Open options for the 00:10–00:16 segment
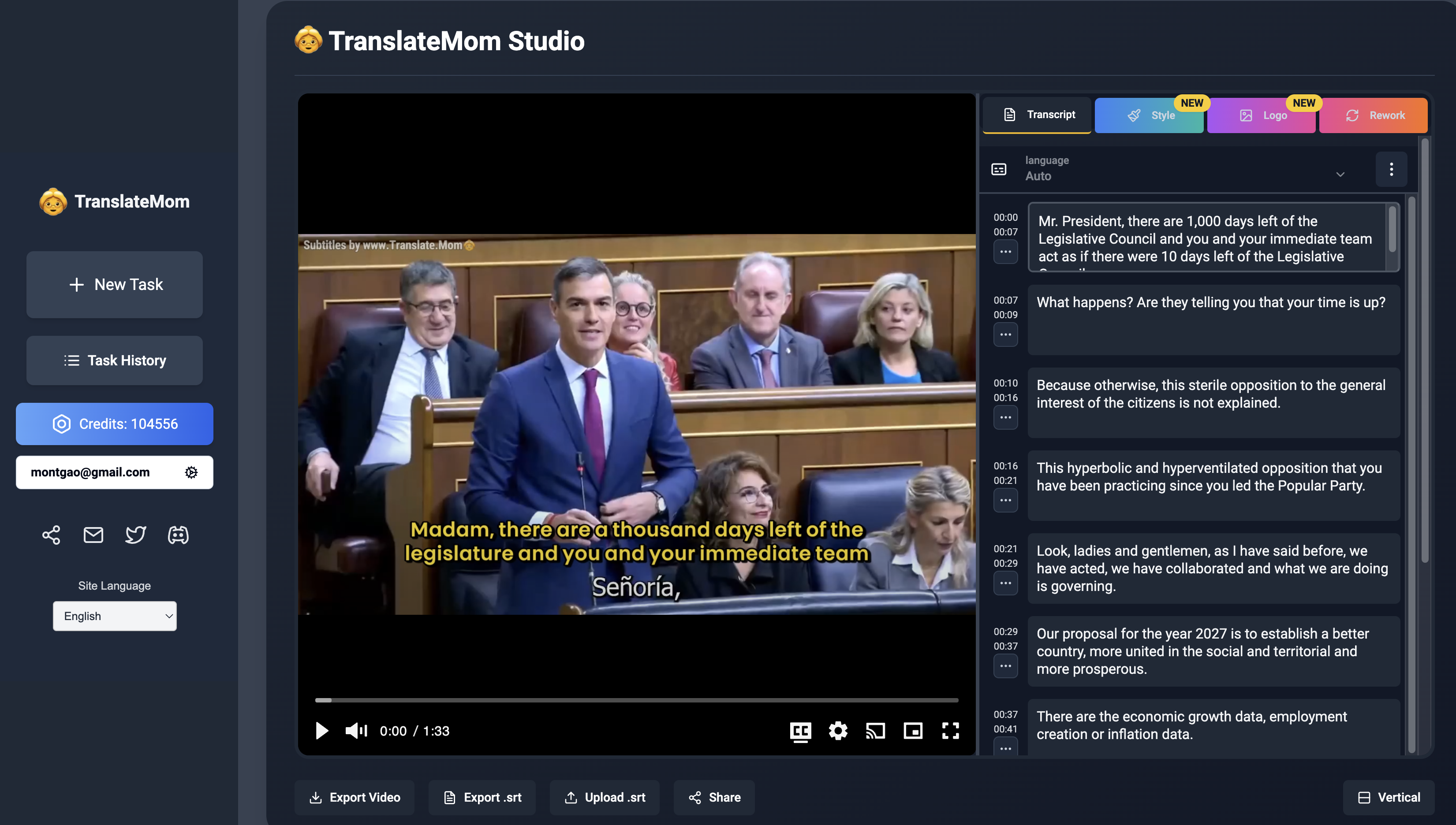1456x825 pixels. tap(1005, 418)
